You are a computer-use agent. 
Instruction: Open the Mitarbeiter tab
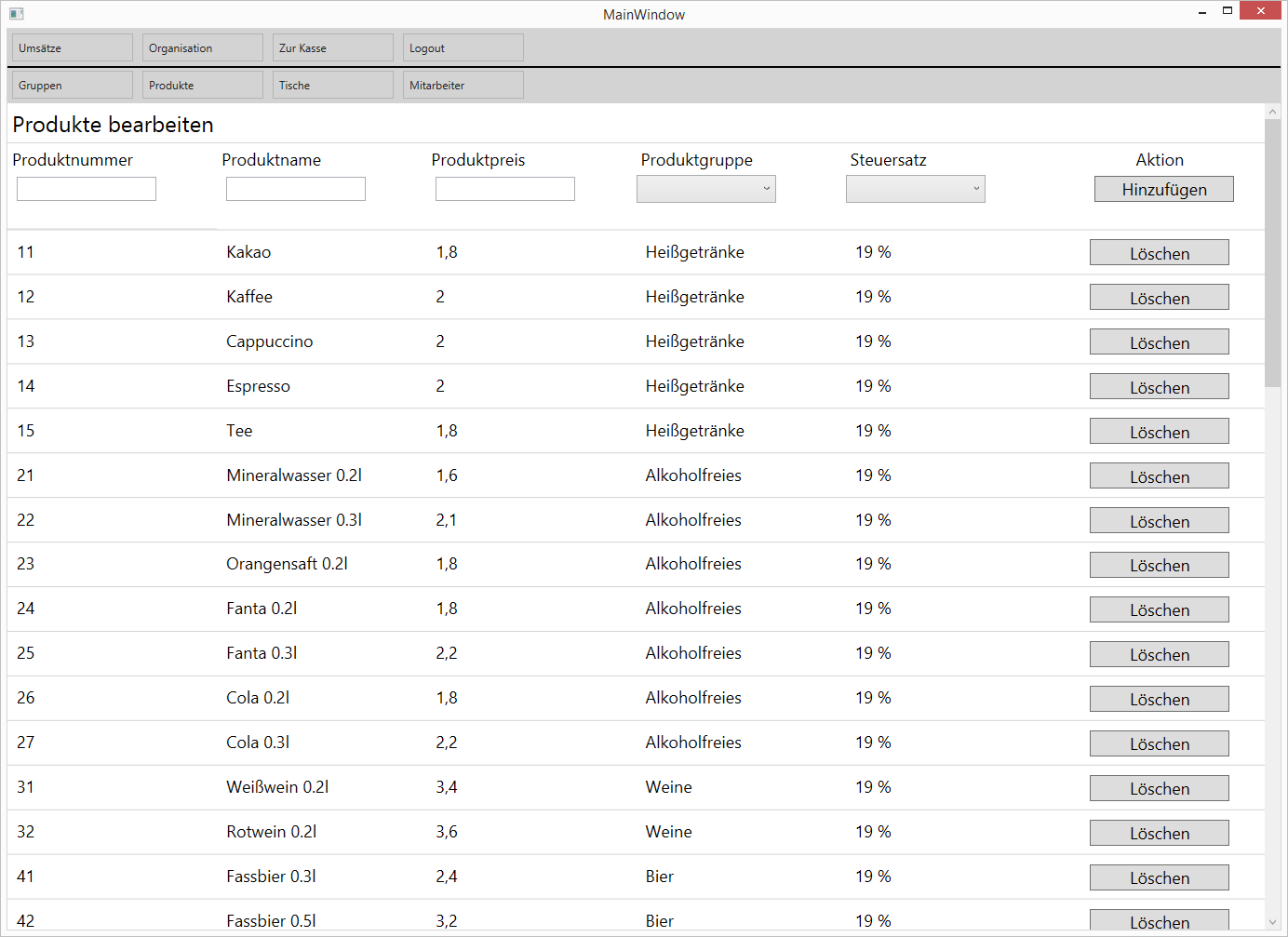(x=463, y=85)
